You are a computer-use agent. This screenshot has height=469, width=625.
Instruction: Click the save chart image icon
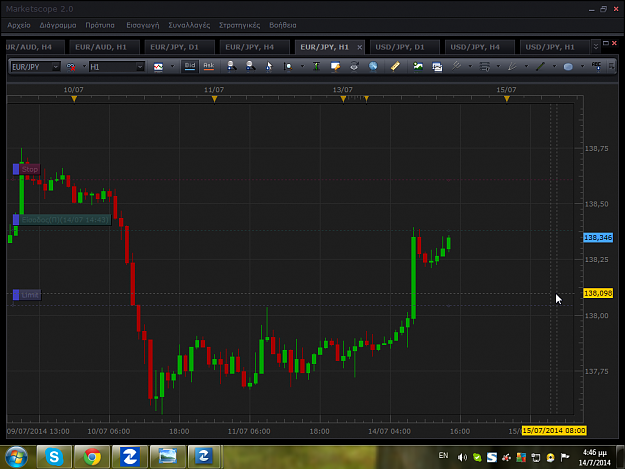tap(418, 66)
